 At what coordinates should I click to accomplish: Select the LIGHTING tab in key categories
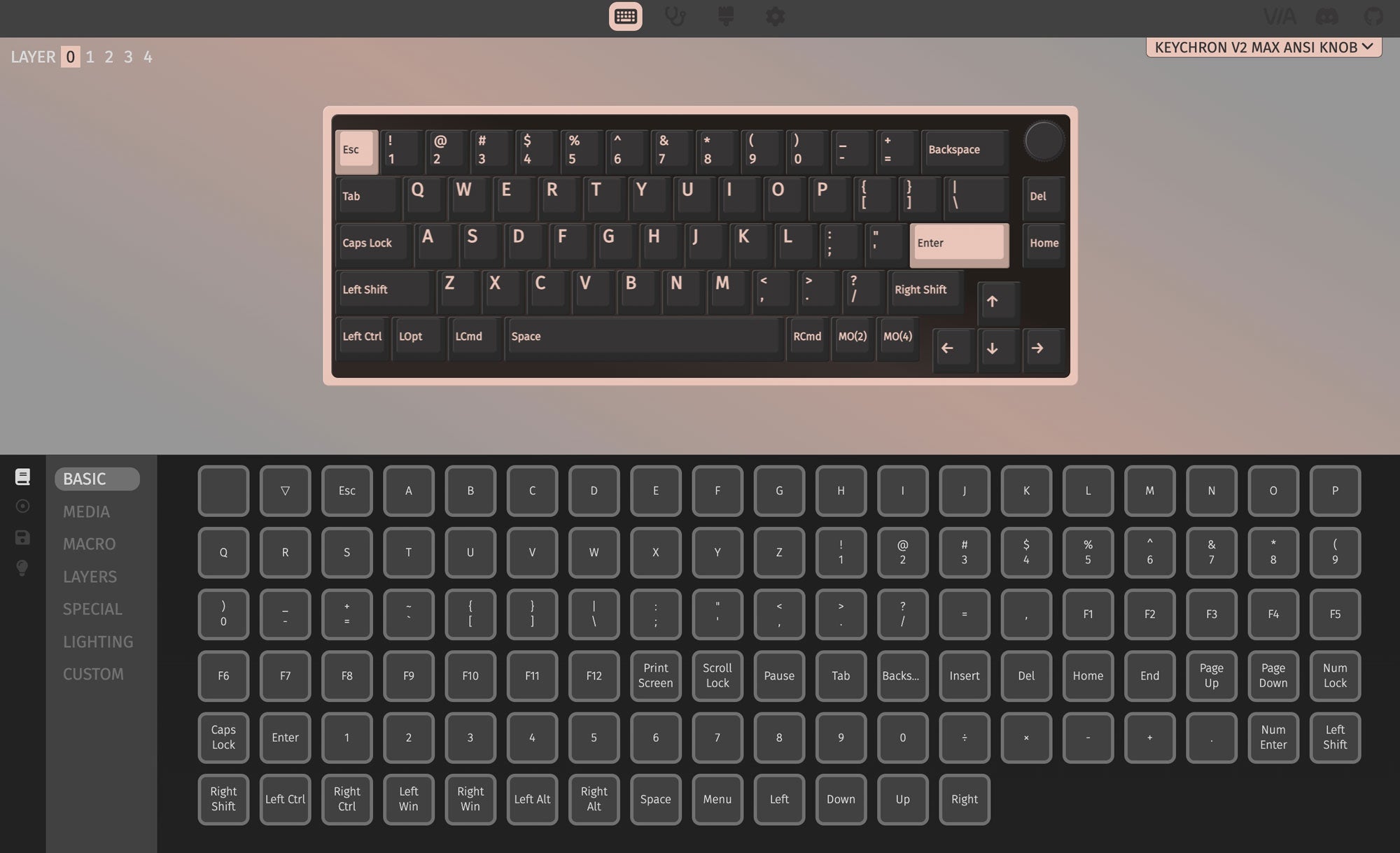tap(97, 641)
